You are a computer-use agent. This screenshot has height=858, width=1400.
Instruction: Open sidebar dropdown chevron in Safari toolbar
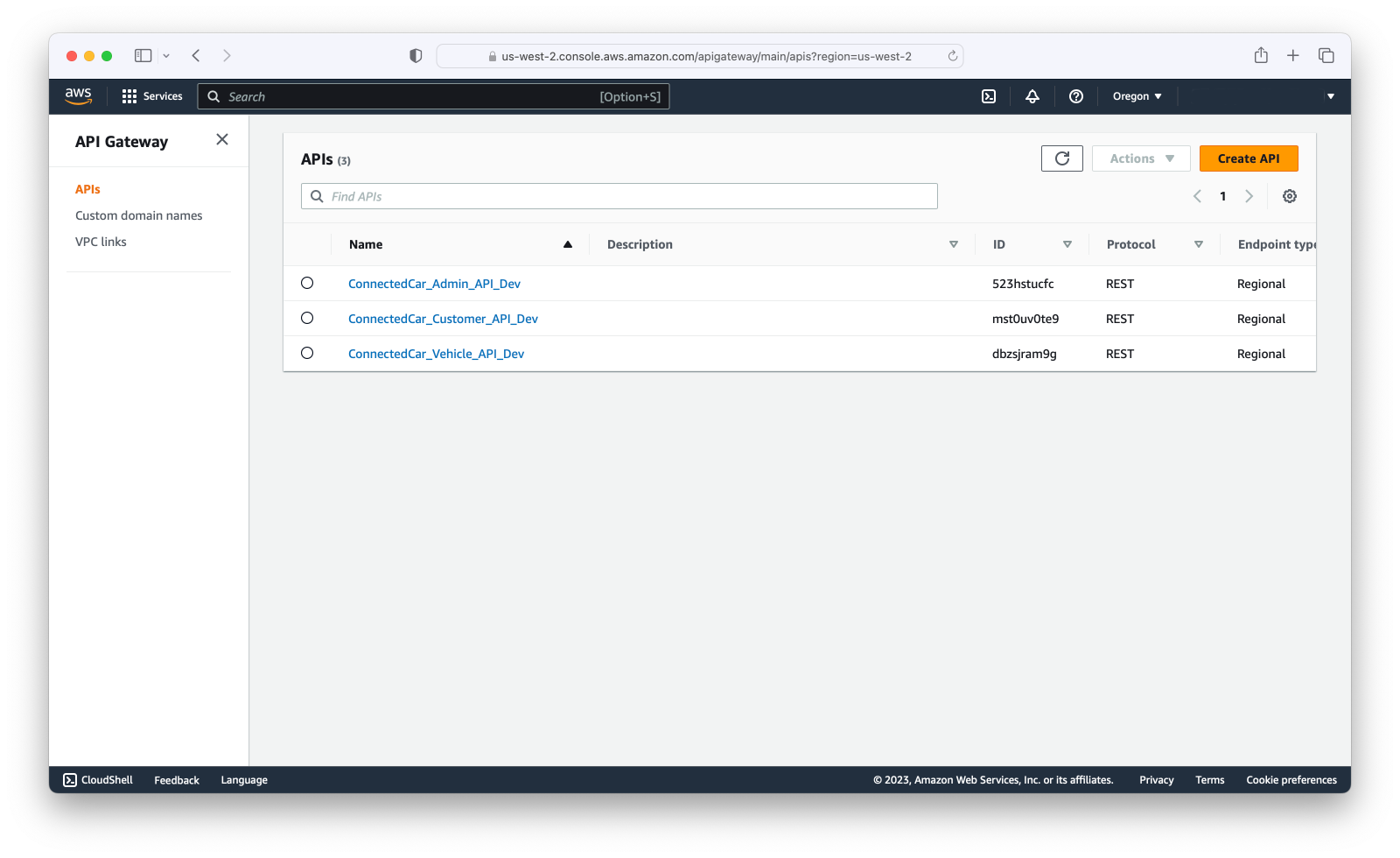pyautogui.click(x=166, y=55)
